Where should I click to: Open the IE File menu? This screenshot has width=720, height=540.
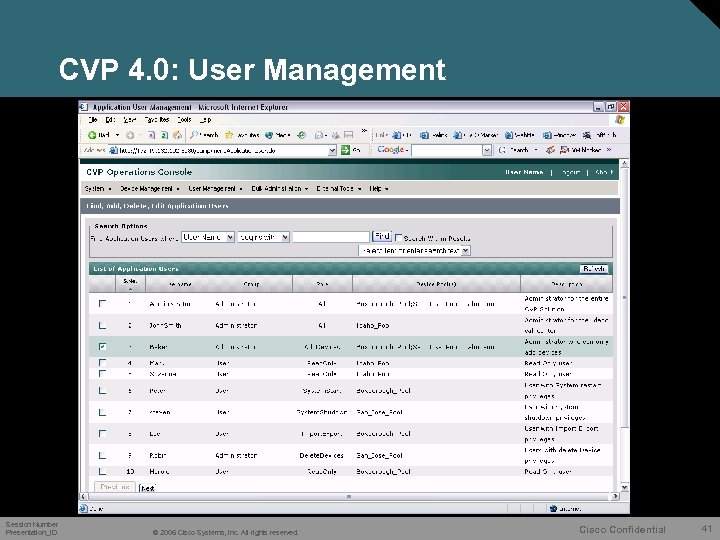93,120
